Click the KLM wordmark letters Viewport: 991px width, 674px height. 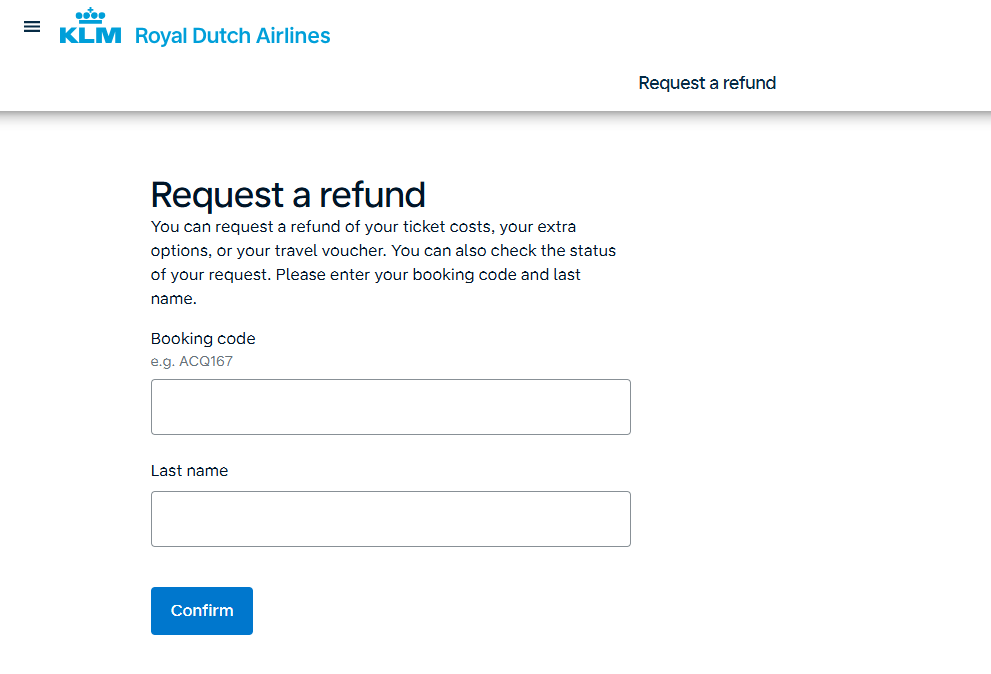point(90,36)
